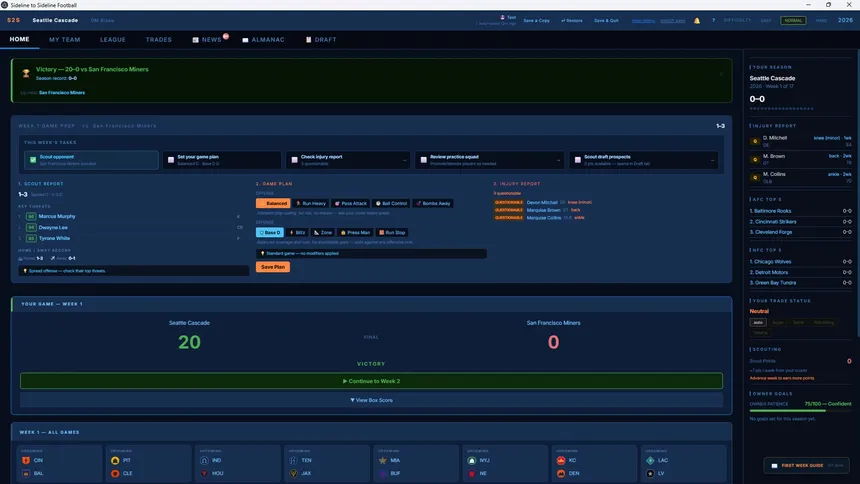Click Continue to Week 2

pyautogui.click(x=371, y=381)
